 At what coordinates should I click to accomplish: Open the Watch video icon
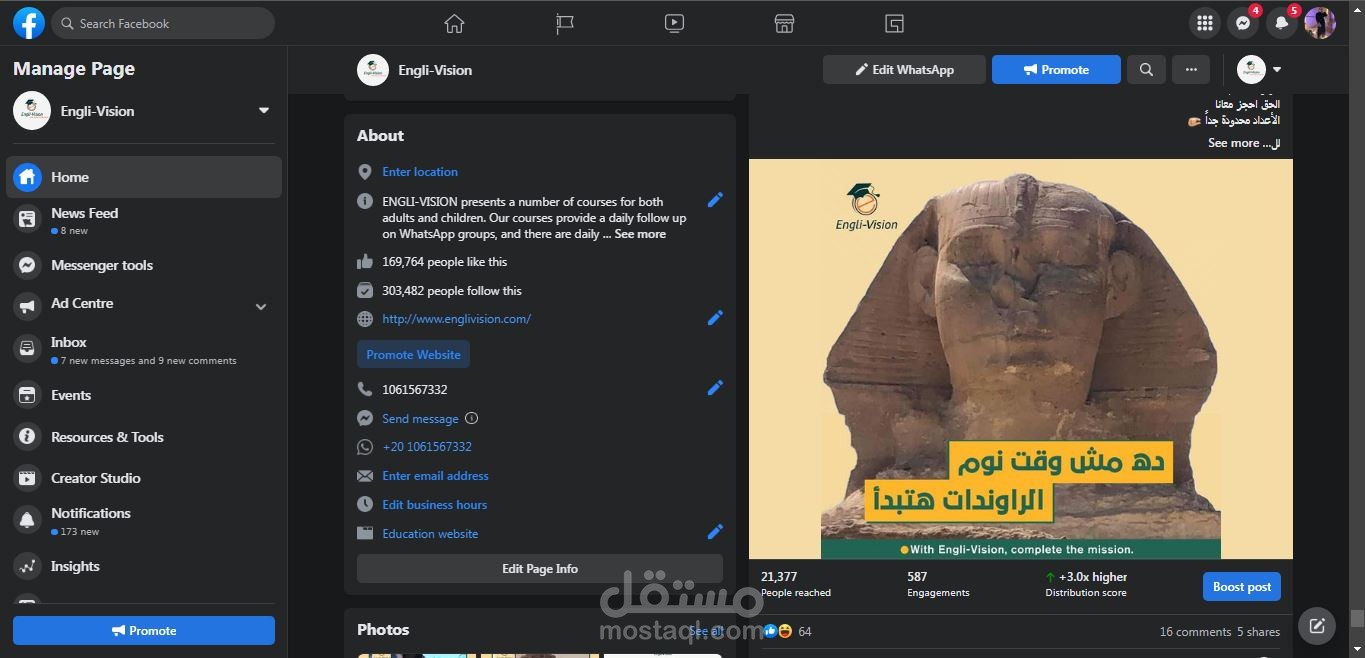(x=674, y=23)
